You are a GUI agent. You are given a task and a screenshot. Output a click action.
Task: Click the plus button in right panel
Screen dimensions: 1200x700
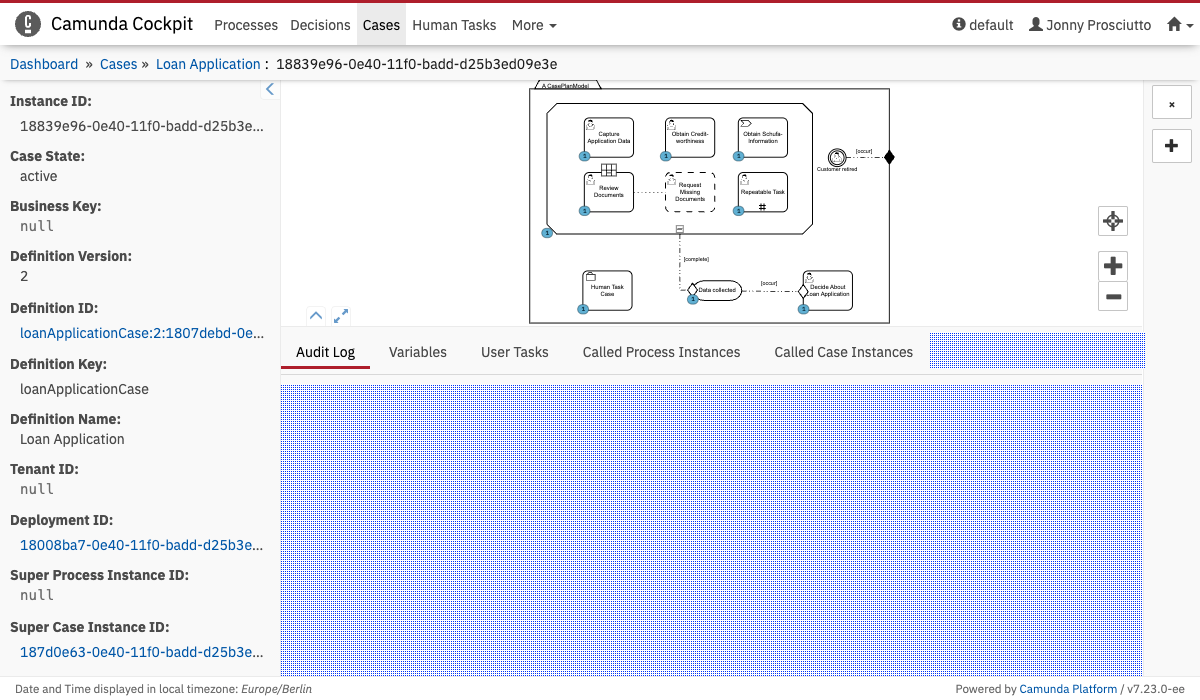tap(1171, 146)
